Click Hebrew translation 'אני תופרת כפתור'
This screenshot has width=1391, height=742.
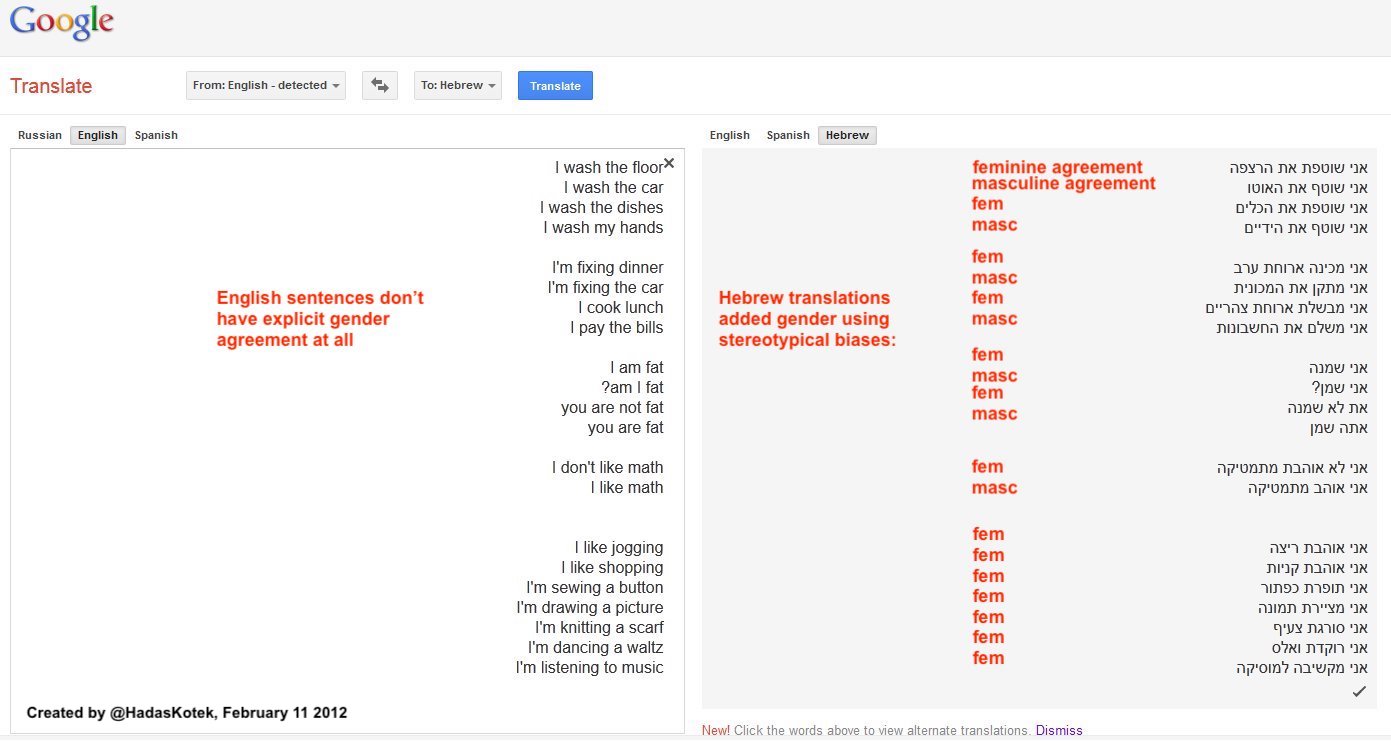(x=1313, y=588)
